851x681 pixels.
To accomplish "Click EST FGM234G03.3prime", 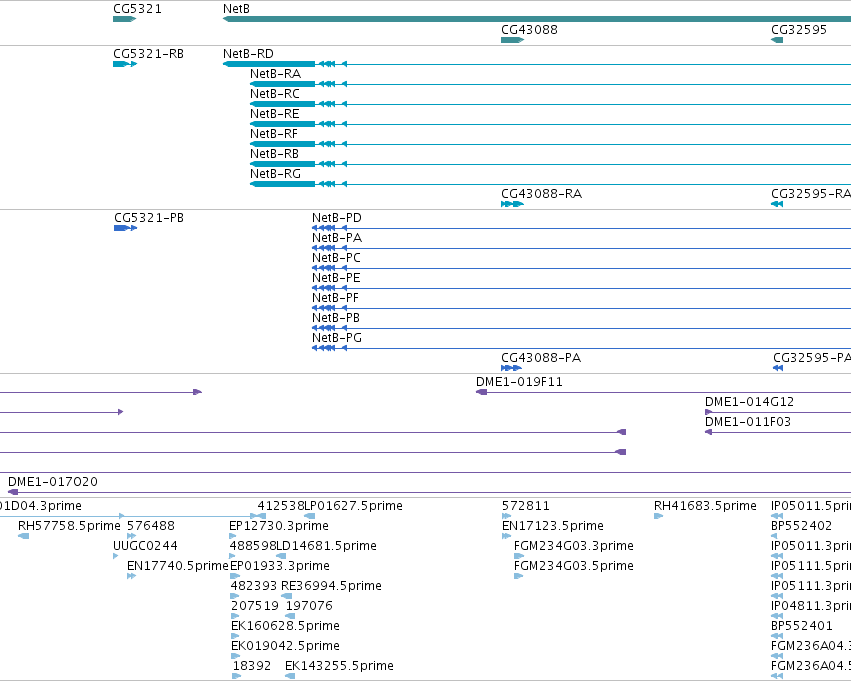I will point(574,546).
